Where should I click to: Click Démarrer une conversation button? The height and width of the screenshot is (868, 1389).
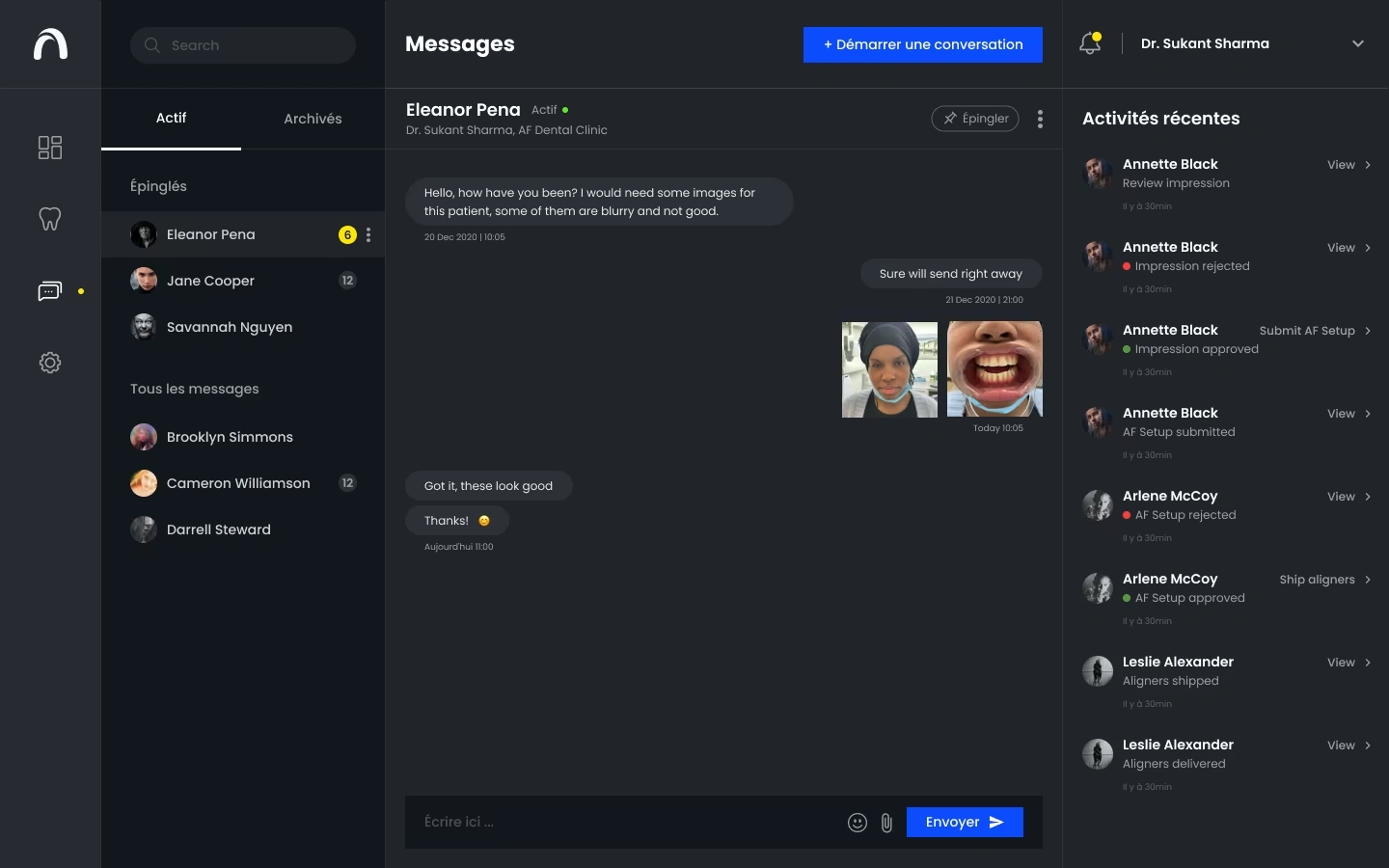coord(923,44)
